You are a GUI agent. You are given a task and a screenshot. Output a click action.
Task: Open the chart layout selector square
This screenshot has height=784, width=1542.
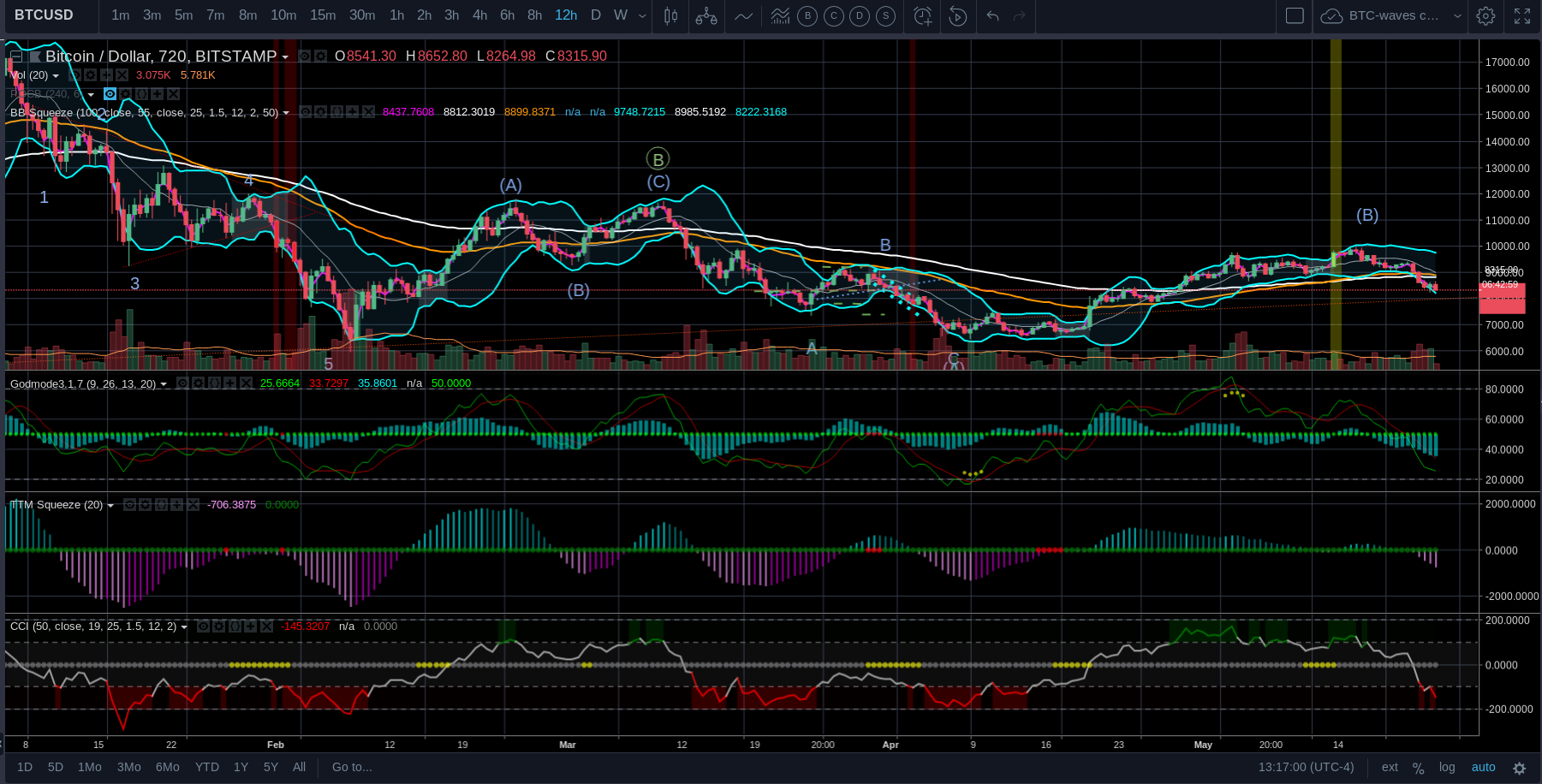click(x=1295, y=15)
